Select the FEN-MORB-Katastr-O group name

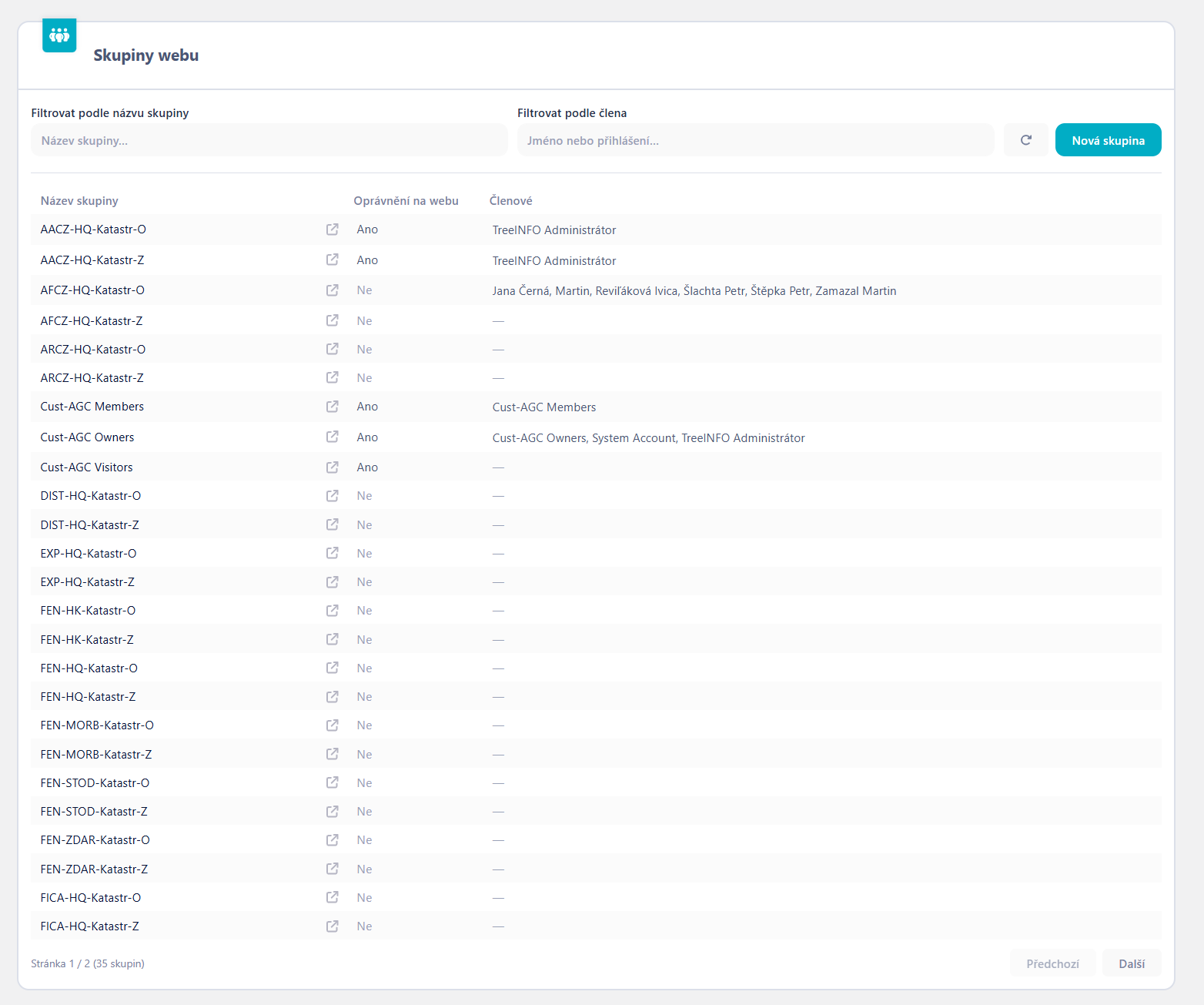[97, 725]
